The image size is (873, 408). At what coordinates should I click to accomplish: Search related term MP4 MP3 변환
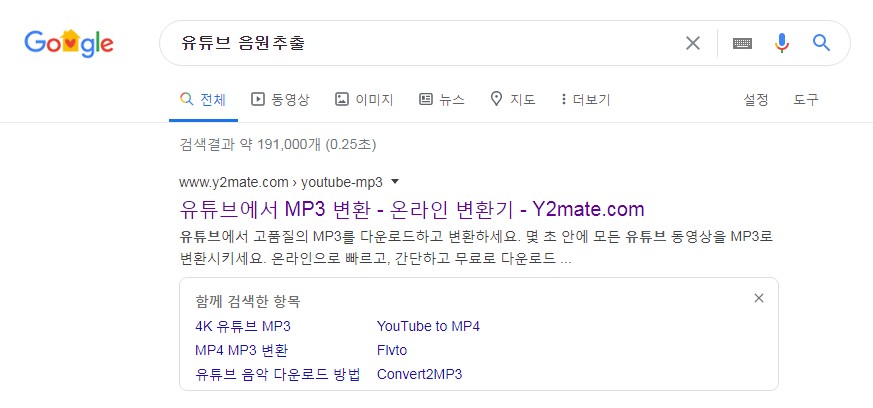pos(242,350)
